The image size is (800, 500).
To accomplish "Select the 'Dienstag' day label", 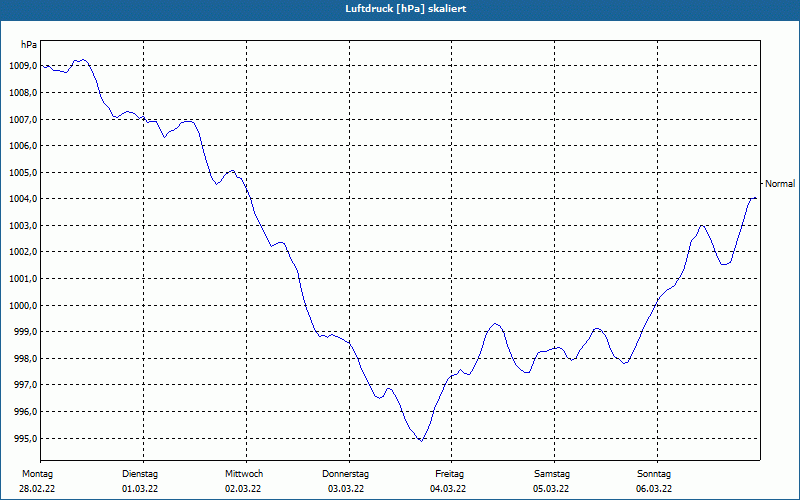I will coord(140,474).
